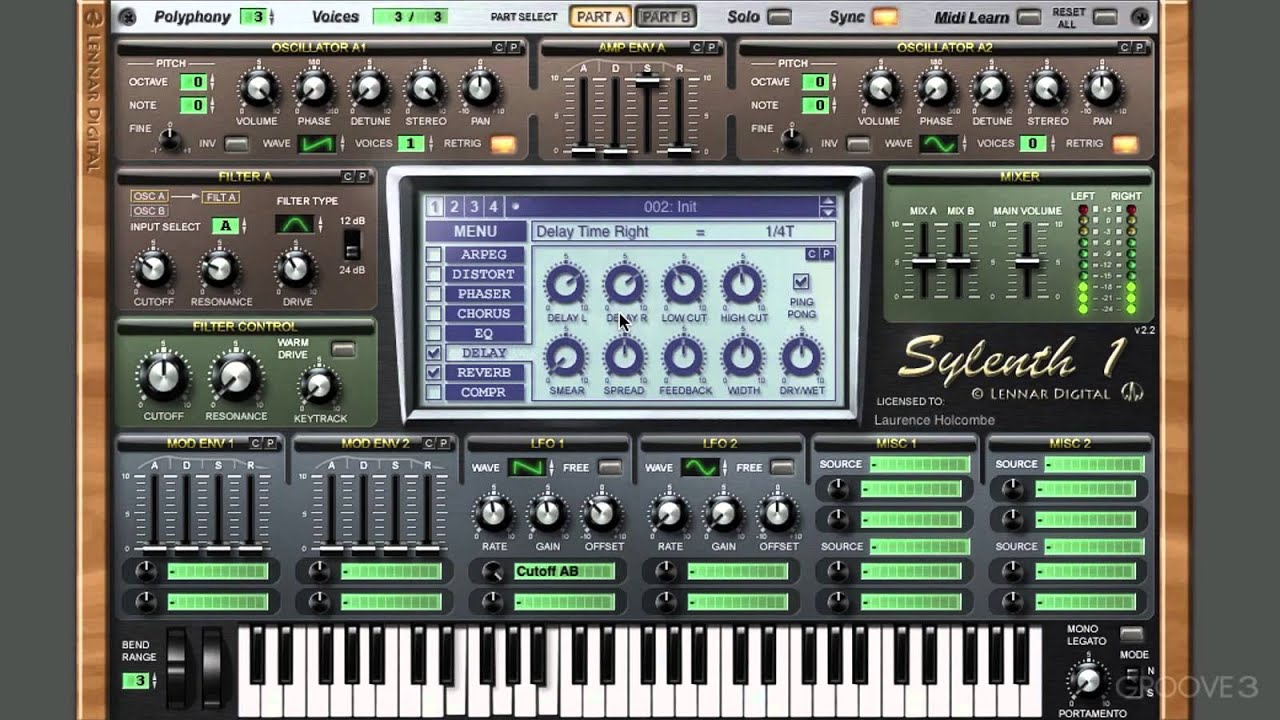Click Oscillator A1 Fine tune knob
The width and height of the screenshot is (1280, 720).
(171, 140)
